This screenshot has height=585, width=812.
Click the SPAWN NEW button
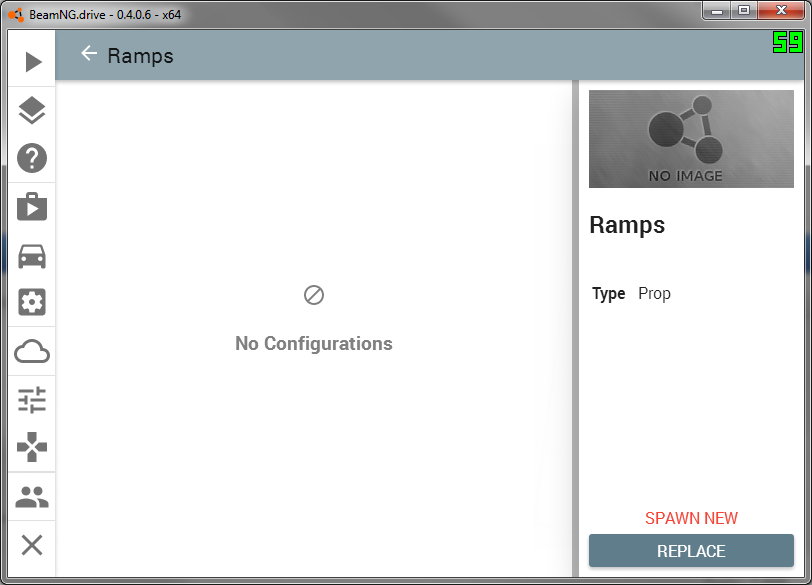(x=691, y=518)
